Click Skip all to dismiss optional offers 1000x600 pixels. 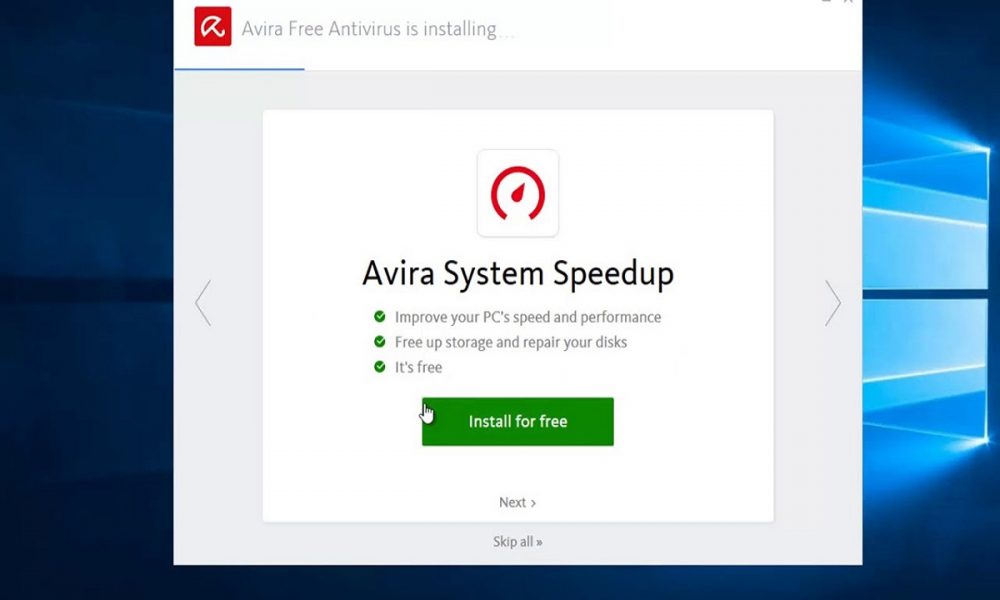(517, 541)
